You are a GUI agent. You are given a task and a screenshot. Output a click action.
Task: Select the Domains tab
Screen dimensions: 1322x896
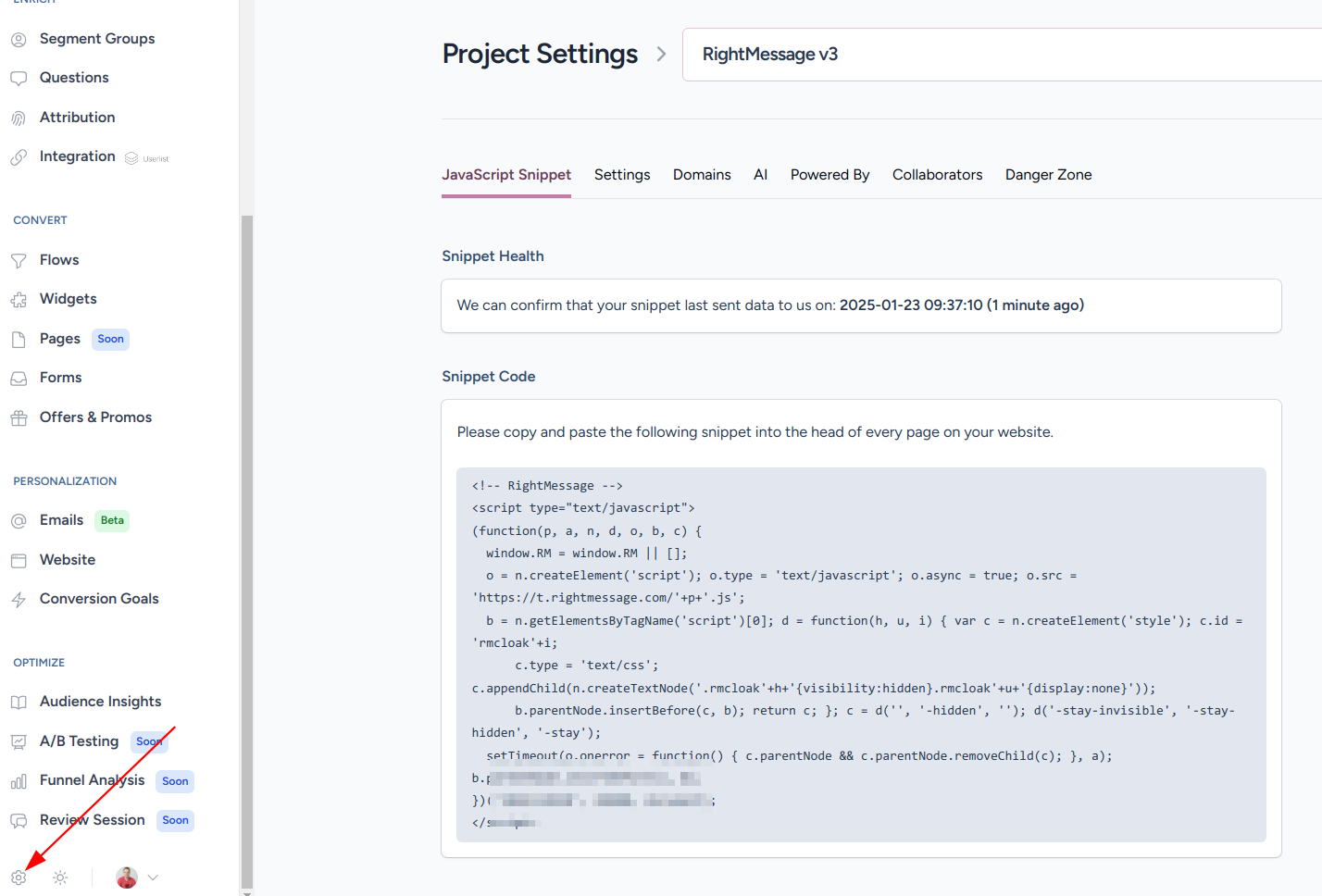702,175
